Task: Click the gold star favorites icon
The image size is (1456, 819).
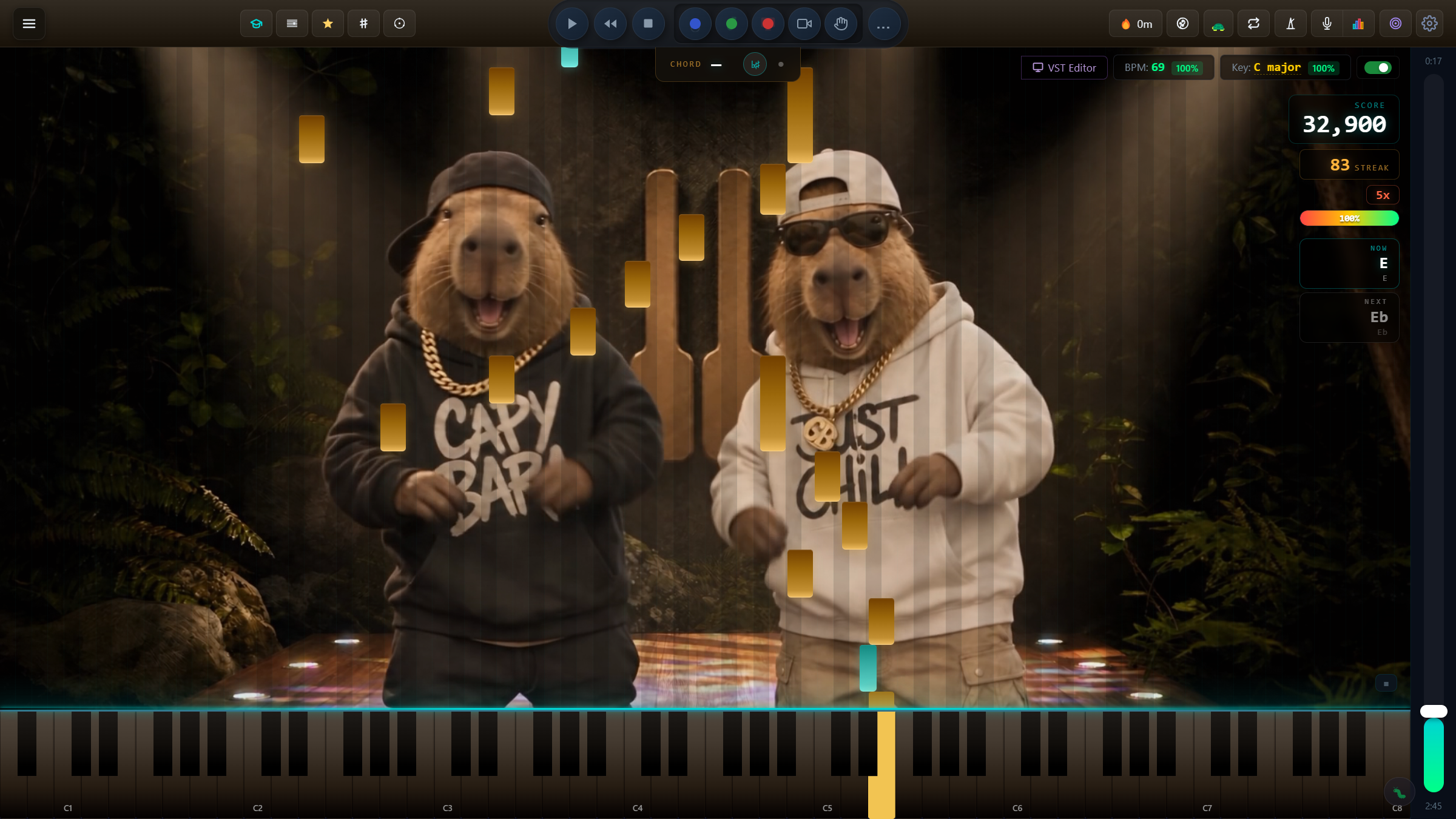Action: pyautogui.click(x=328, y=24)
